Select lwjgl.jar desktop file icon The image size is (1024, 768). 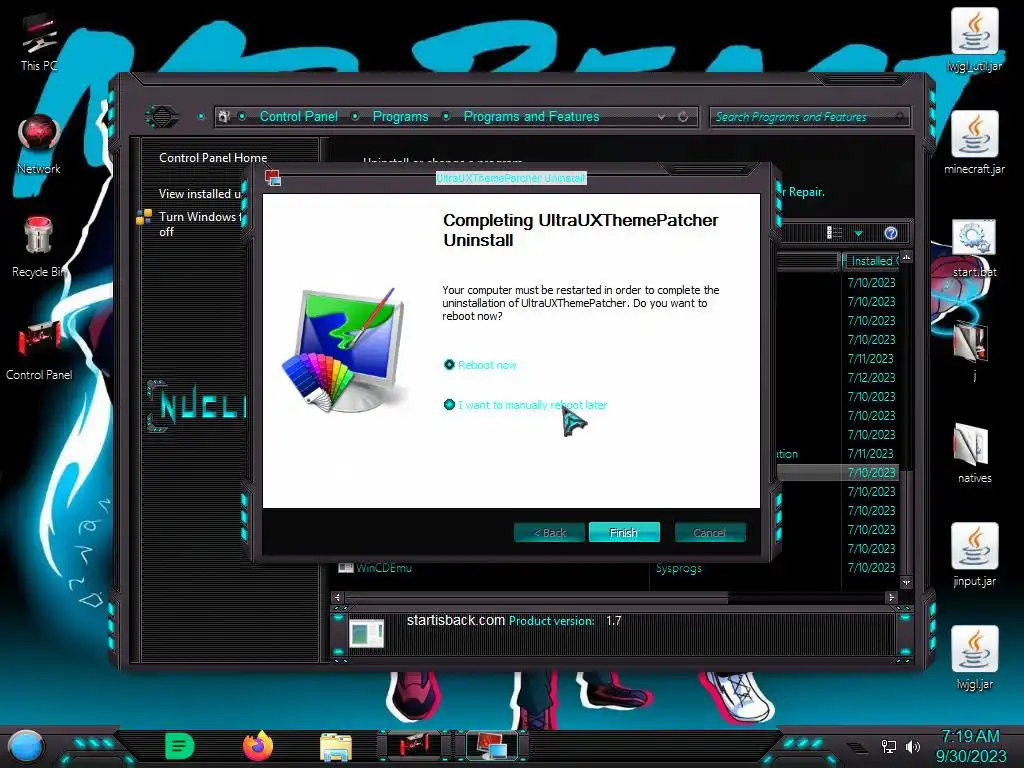coord(974,658)
